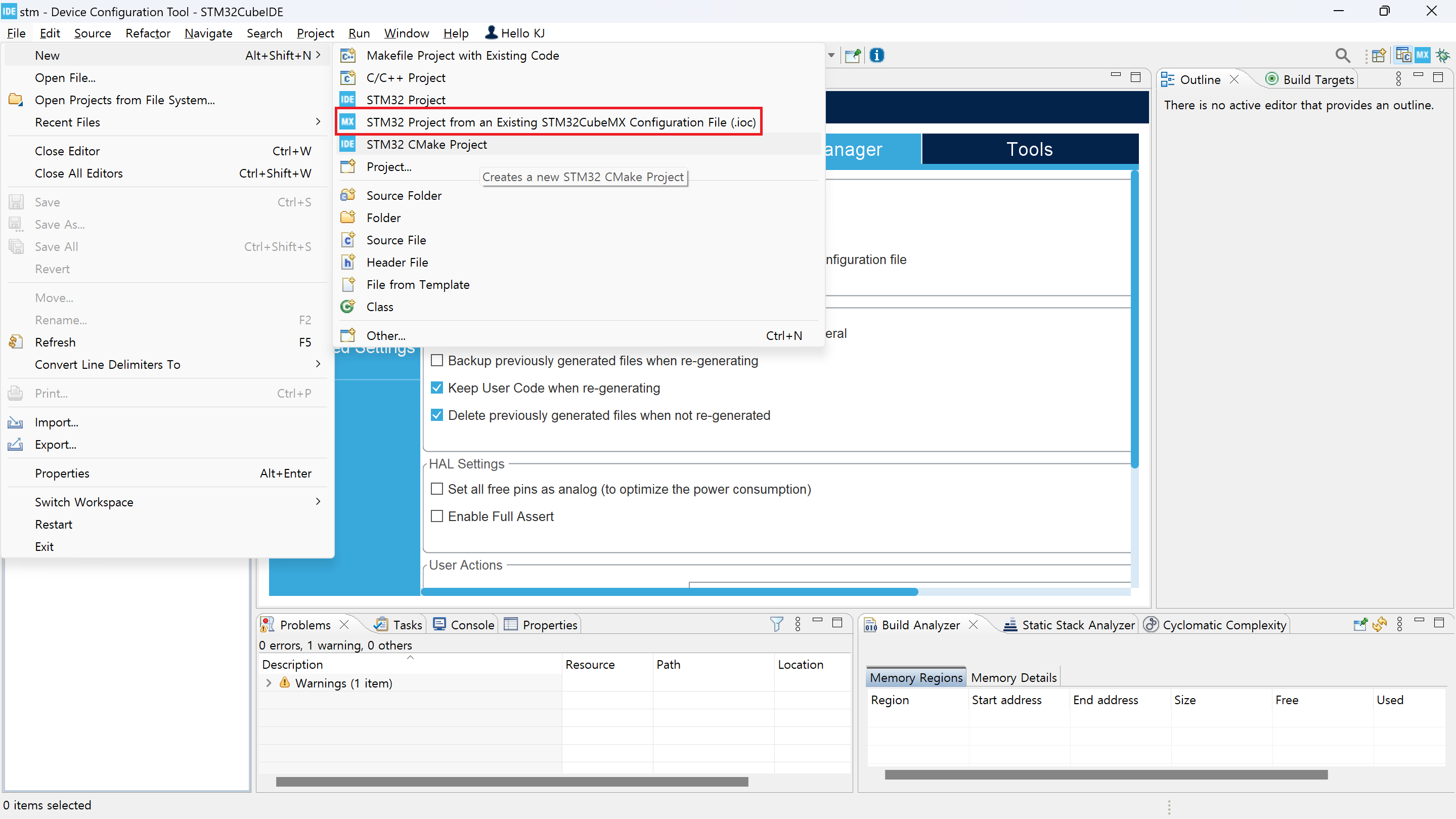The image size is (1456, 819).
Task: Click the Open Perspective toolbar icon
Action: 1379,55
